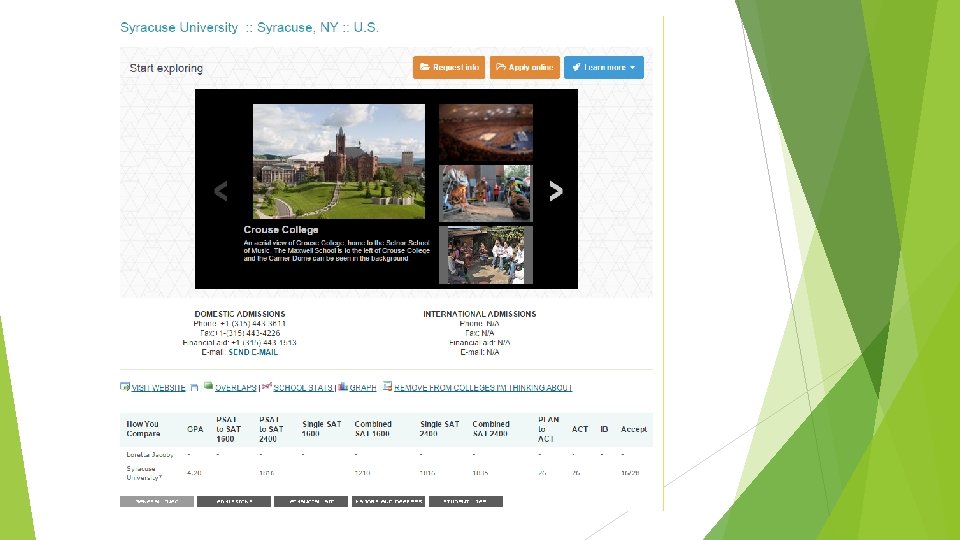The image size is (960, 540).
Task: Click the Combined SAT 2400 column header
Action: point(490,429)
